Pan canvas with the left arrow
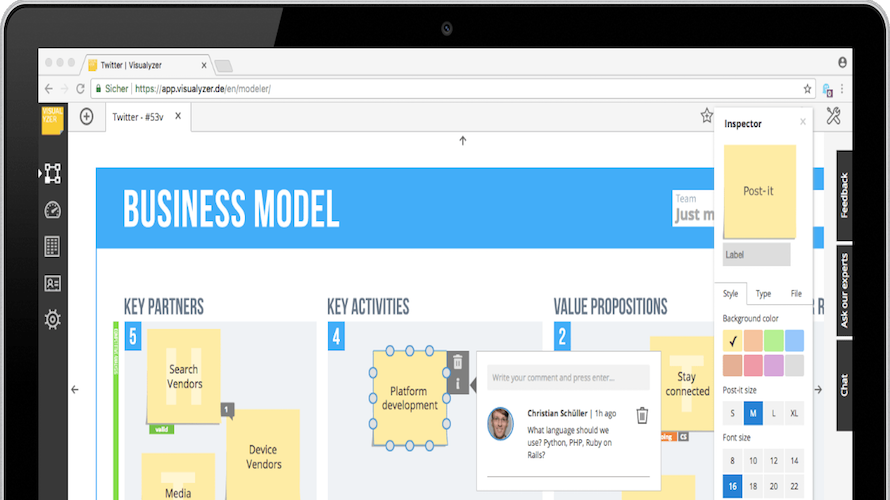The width and height of the screenshot is (890, 500). pos(75,389)
